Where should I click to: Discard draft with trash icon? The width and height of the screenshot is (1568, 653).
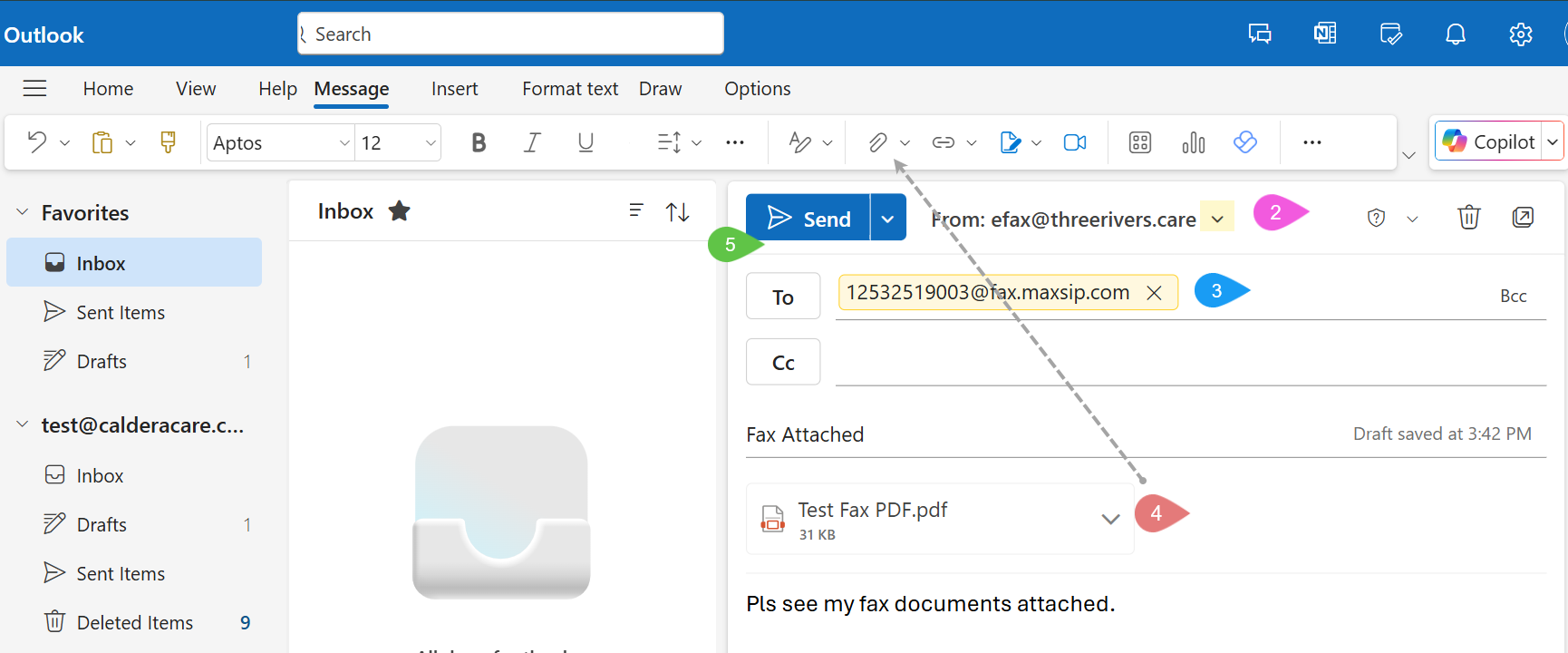[x=1469, y=218]
